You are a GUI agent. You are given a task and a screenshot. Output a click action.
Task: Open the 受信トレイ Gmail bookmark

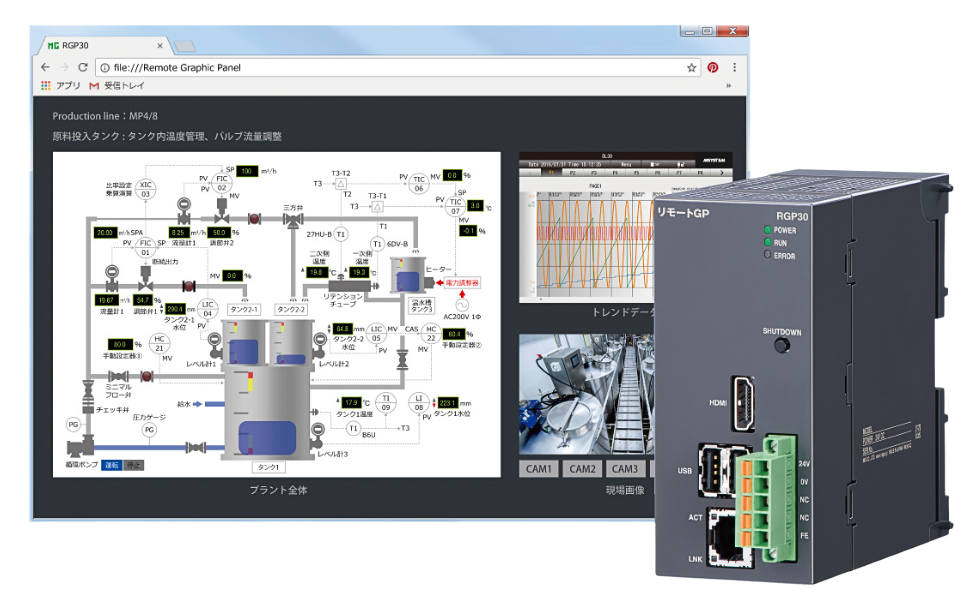click(117, 85)
